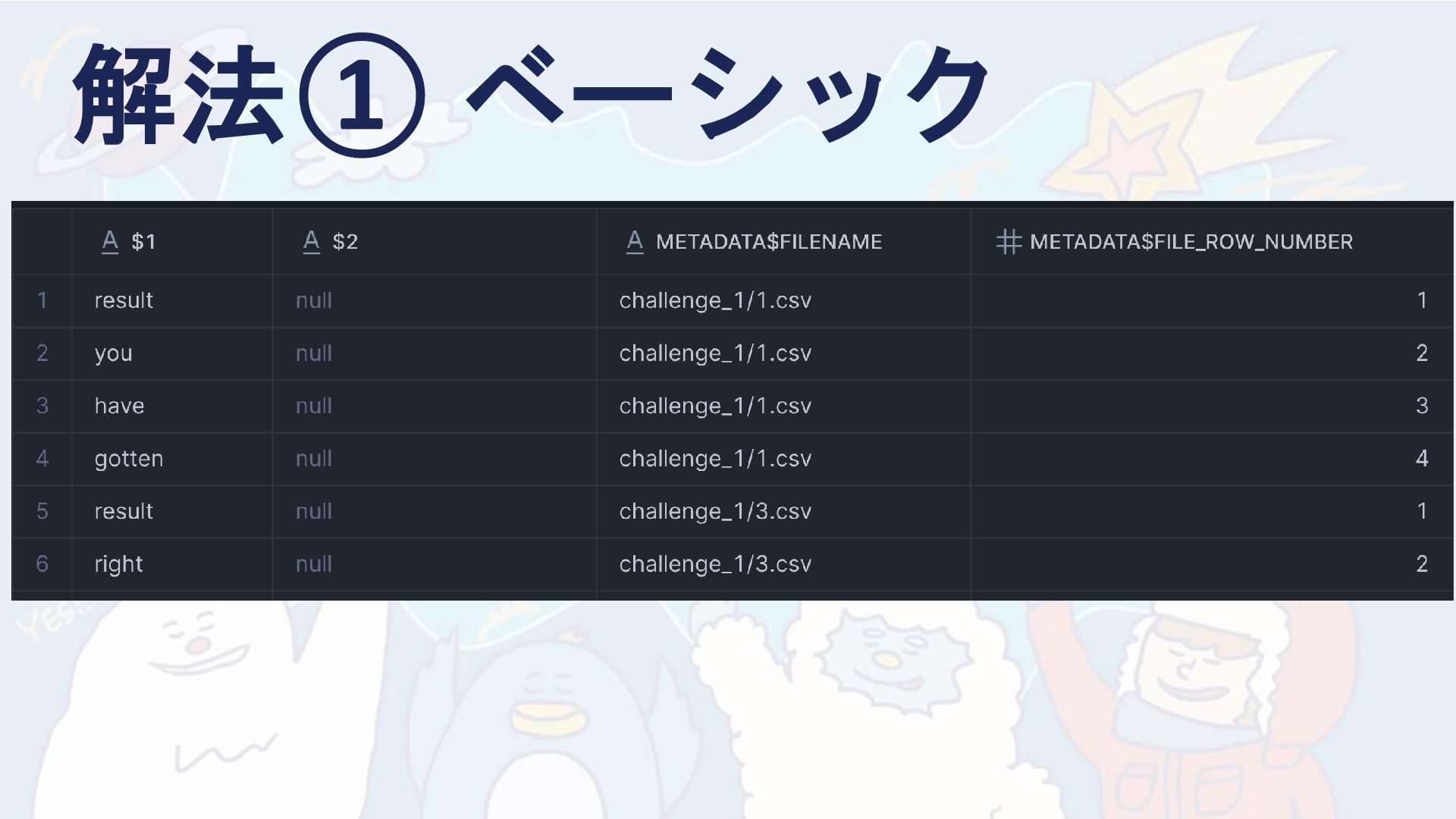Screen dimensions: 1456x819
Task: Click the 'right' cell in row 6
Action: point(172,564)
